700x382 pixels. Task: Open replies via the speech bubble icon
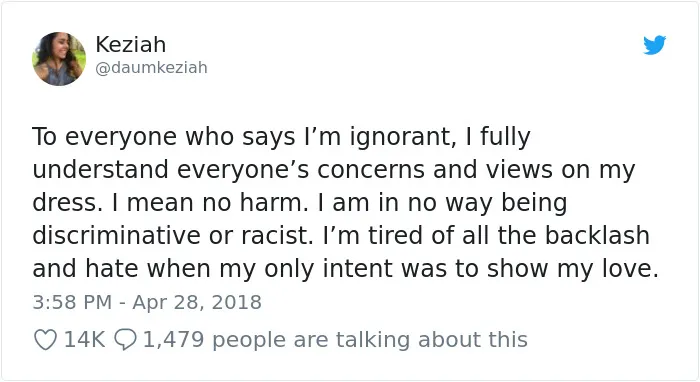pos(125,340)
